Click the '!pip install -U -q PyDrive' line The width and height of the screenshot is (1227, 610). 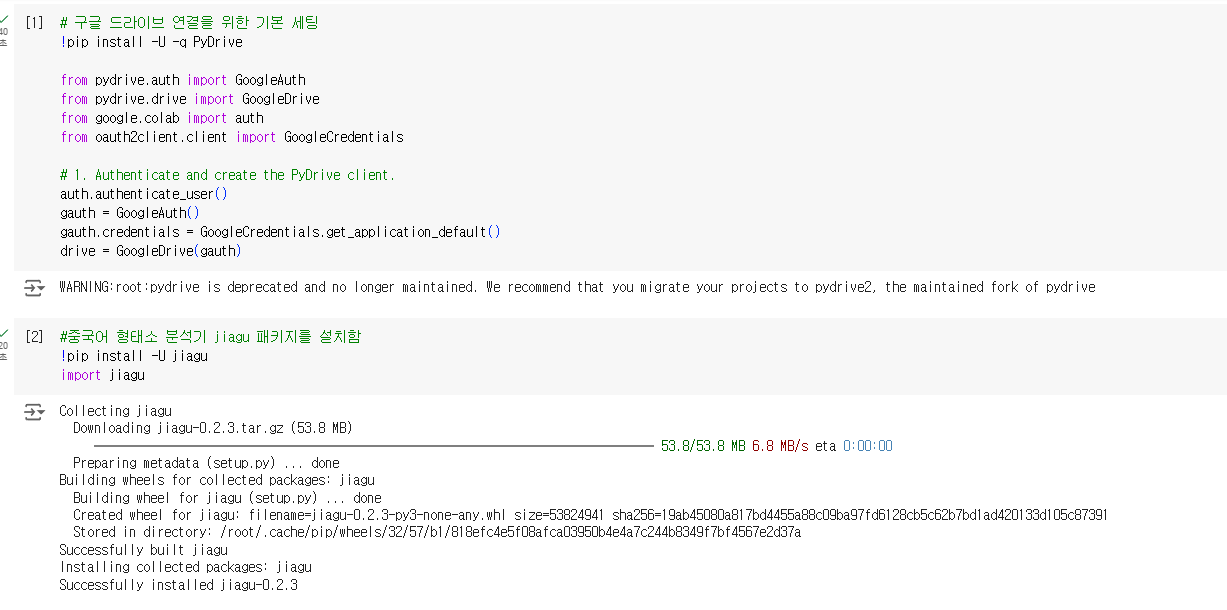click(x=151, y=42)
